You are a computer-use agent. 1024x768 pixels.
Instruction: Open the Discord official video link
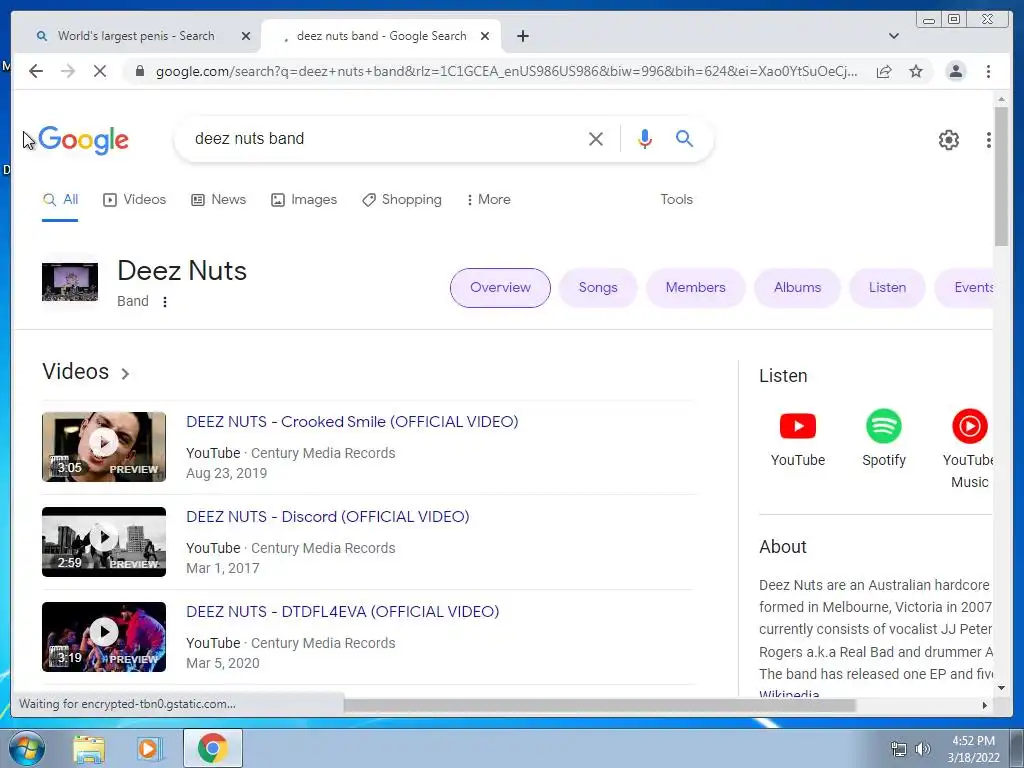328,517
